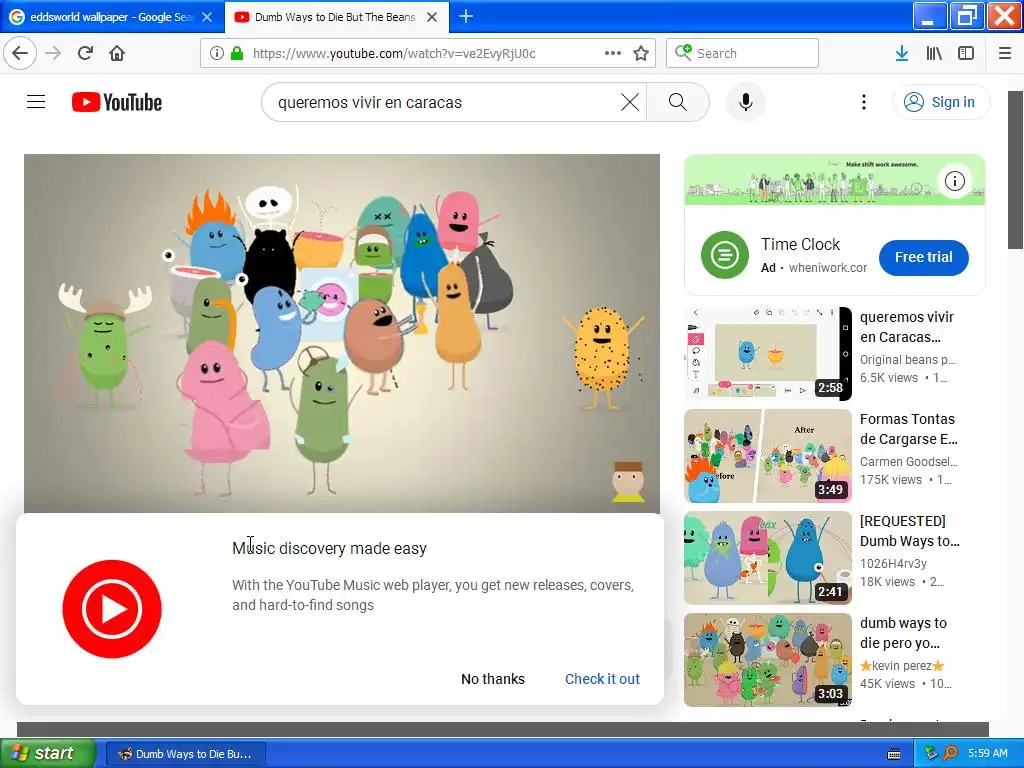Open YouTube settings three-dot menu
This screenshot has width=1024, height=768.
point(864,102)
